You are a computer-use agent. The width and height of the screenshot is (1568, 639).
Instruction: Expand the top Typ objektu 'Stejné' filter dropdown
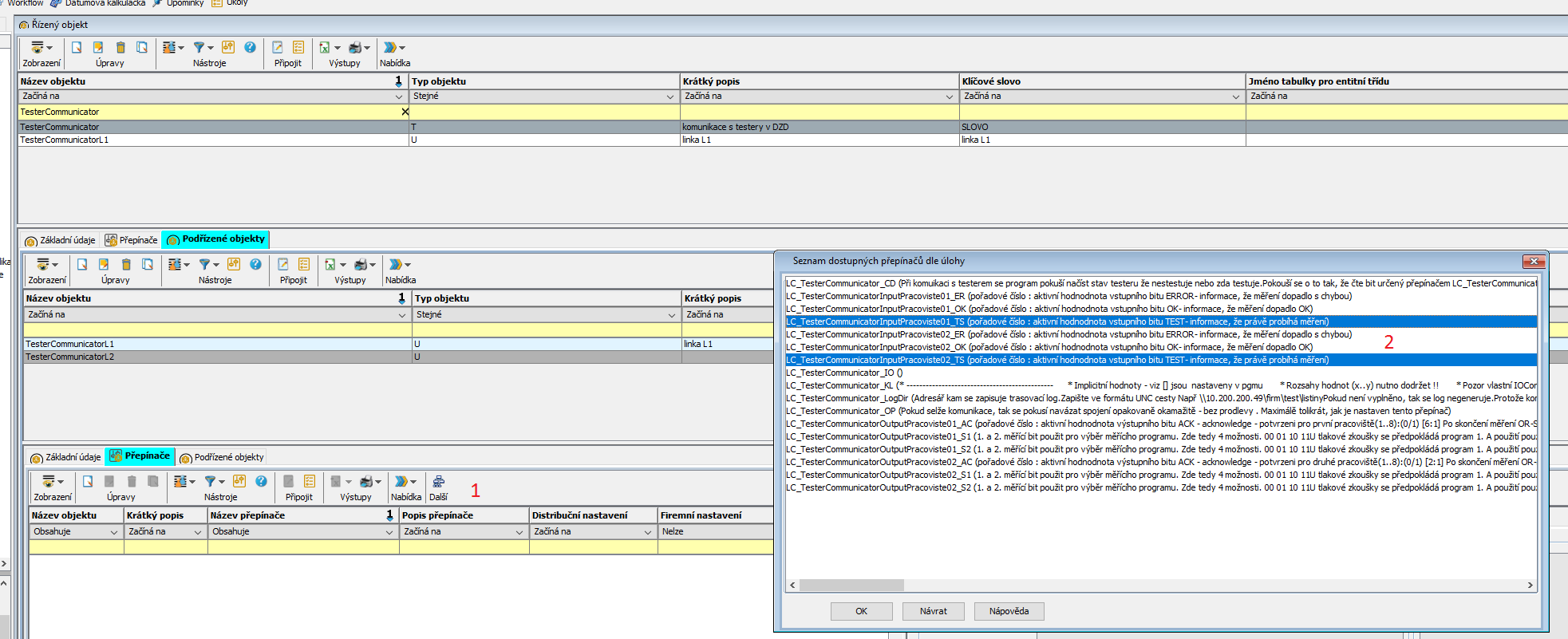(x=669, y=97)
